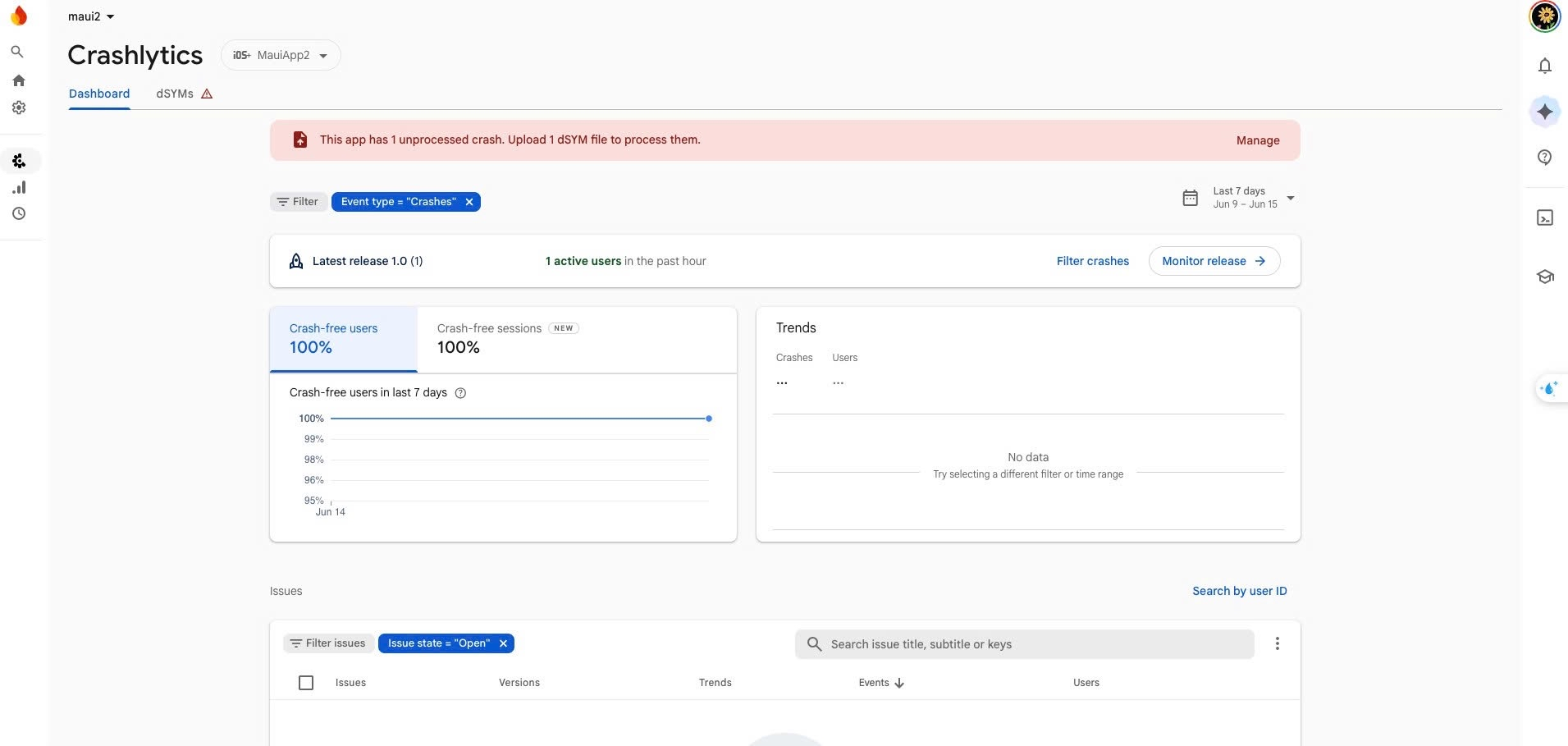The width and height of the screenshot is (1568, 746).
Task: Expand the maui2 project dropdown
Action: coord(91,16)
